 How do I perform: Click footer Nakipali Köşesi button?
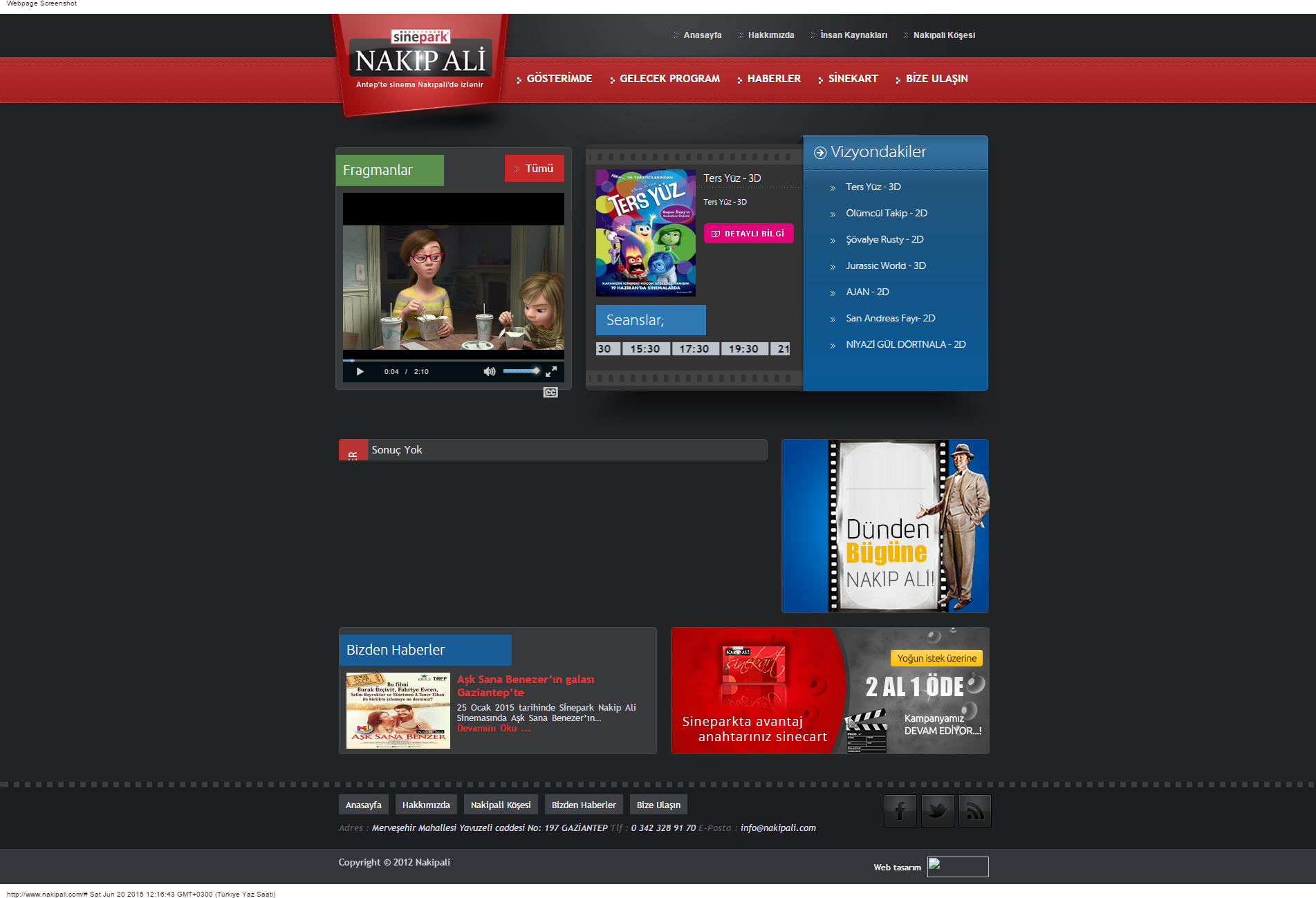coord(501,805)
